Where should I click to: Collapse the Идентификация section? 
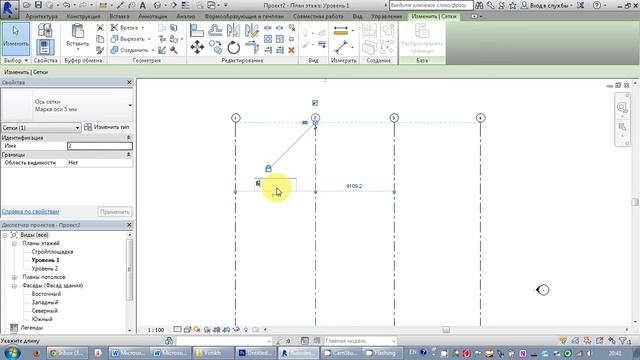[129, 138]
